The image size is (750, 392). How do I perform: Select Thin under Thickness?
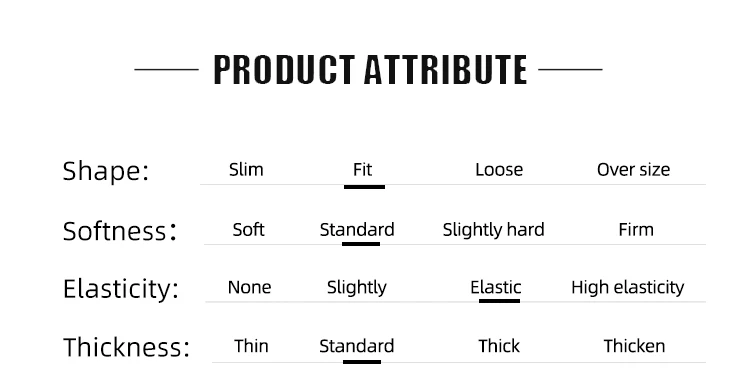pyautogui.click(x=251, y=346)
